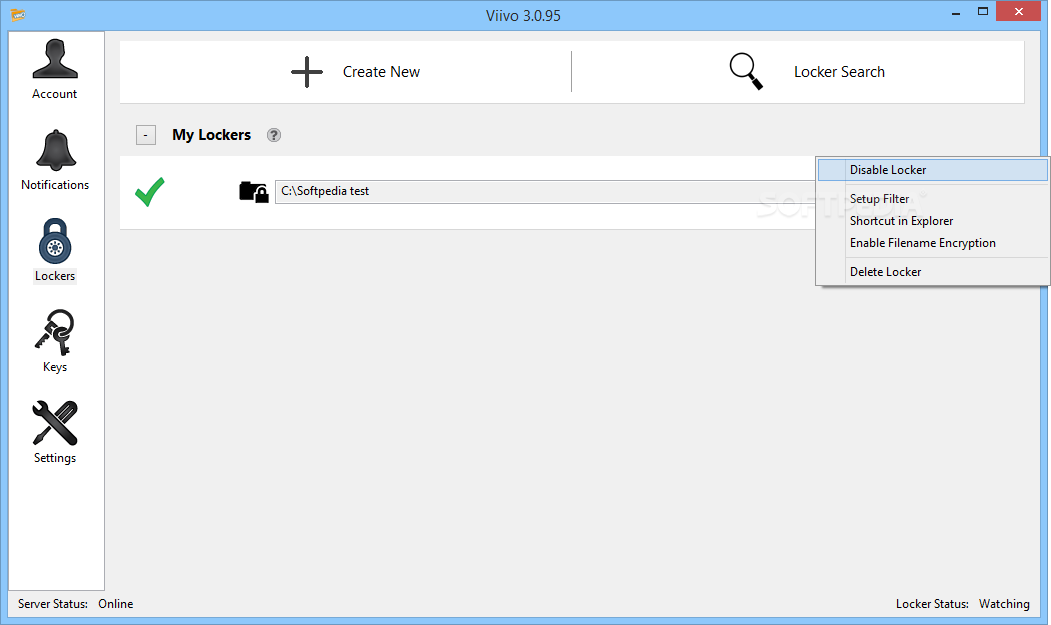Open the Notifications bell icon
1051x625 pixels.
[56, 150]
